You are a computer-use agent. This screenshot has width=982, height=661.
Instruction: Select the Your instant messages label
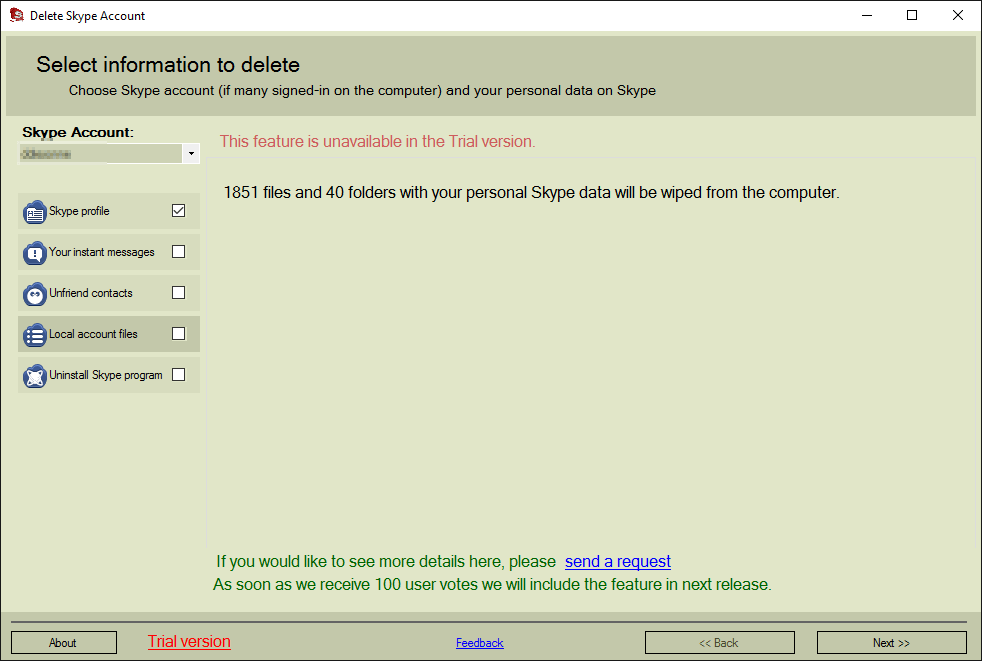tap(102, 252)
